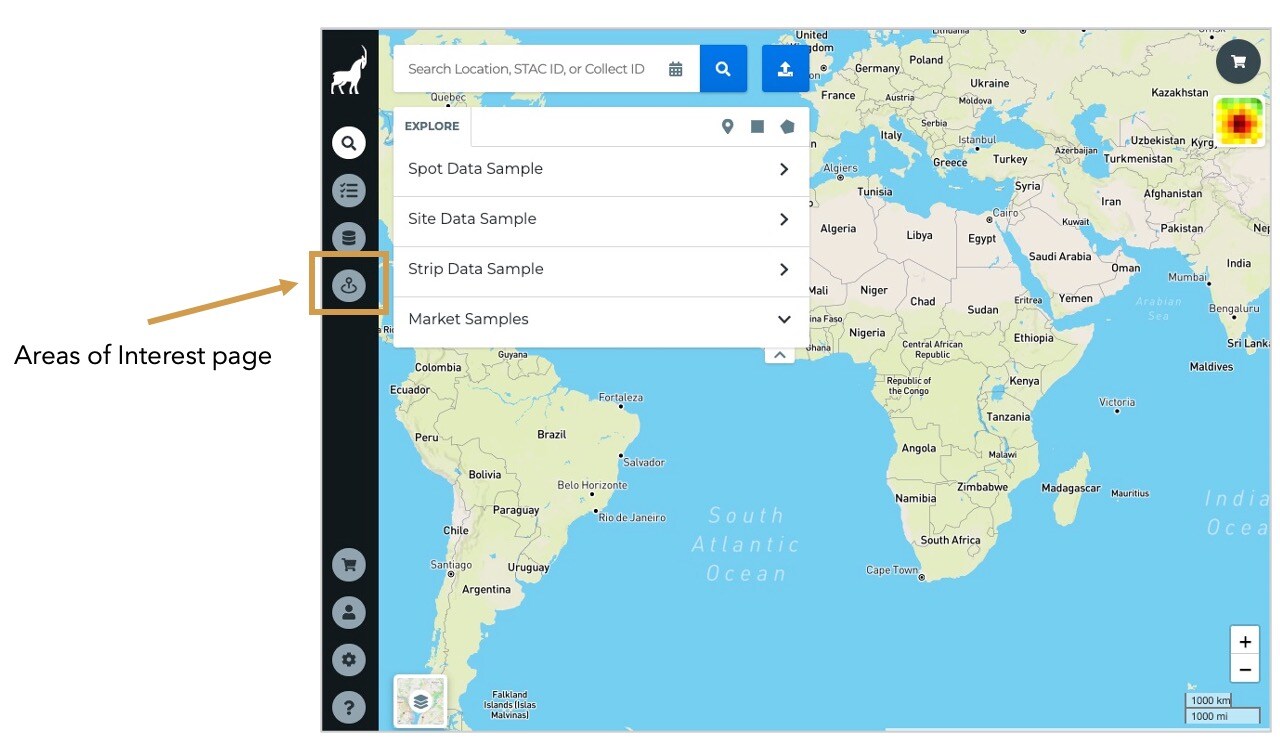Screen dimensions: 1280x741
Task: Open the map layers switcher
Action: point(421,701)
